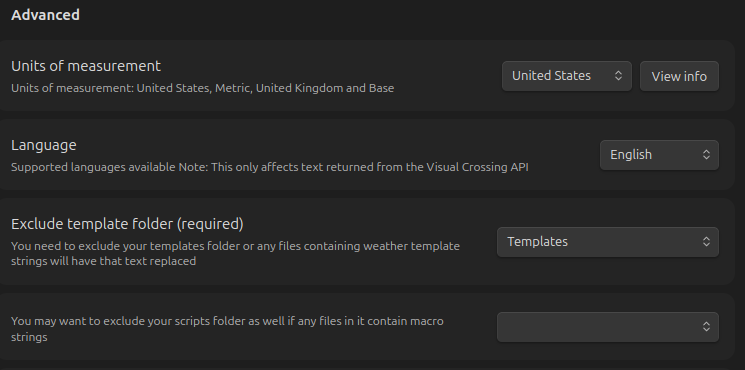Select the United States text in units selector

pyautogui.click(x=551, y=76)
